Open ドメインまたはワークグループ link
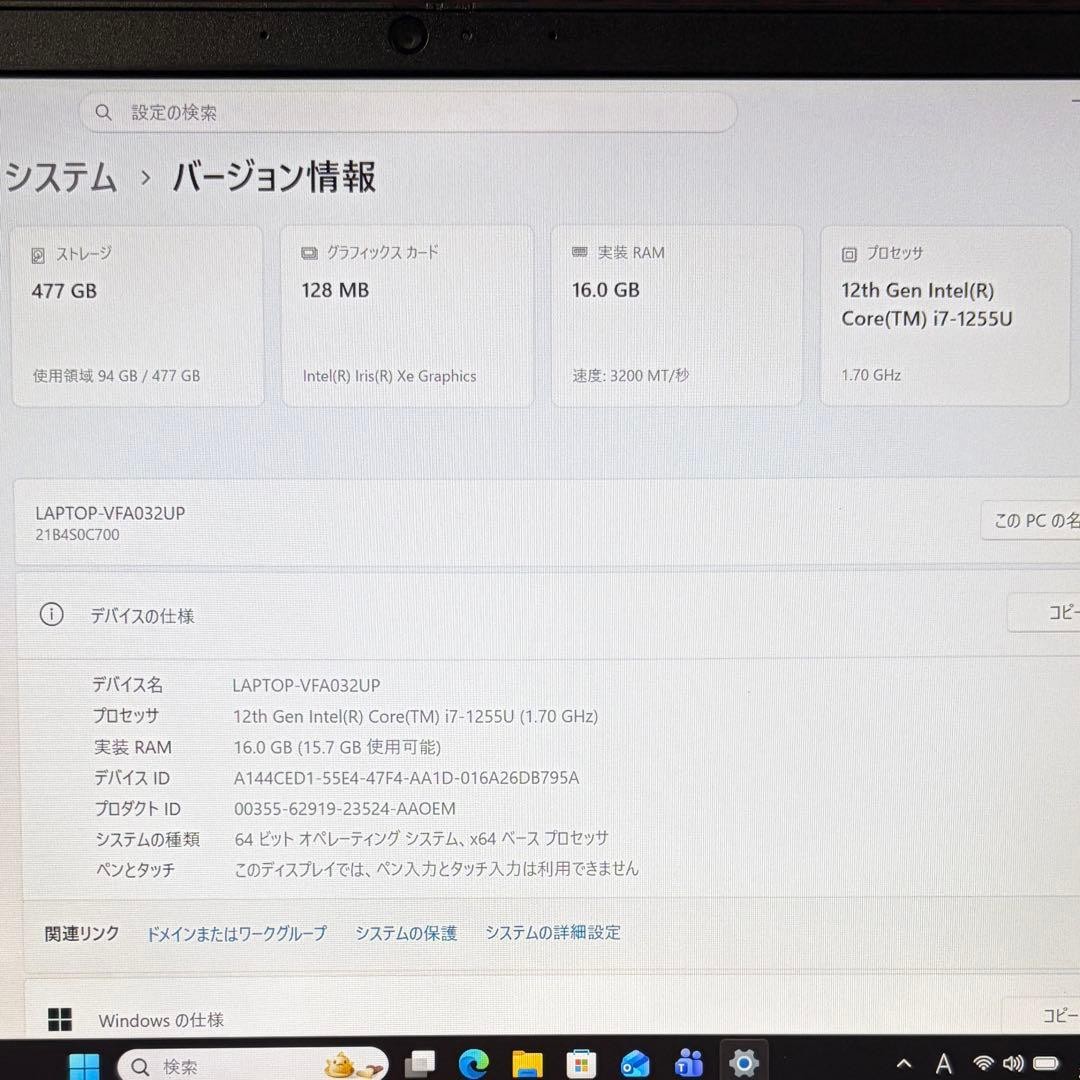Image resolution: width=1080 pixels, height=1080 pixels. coord(237,934)
